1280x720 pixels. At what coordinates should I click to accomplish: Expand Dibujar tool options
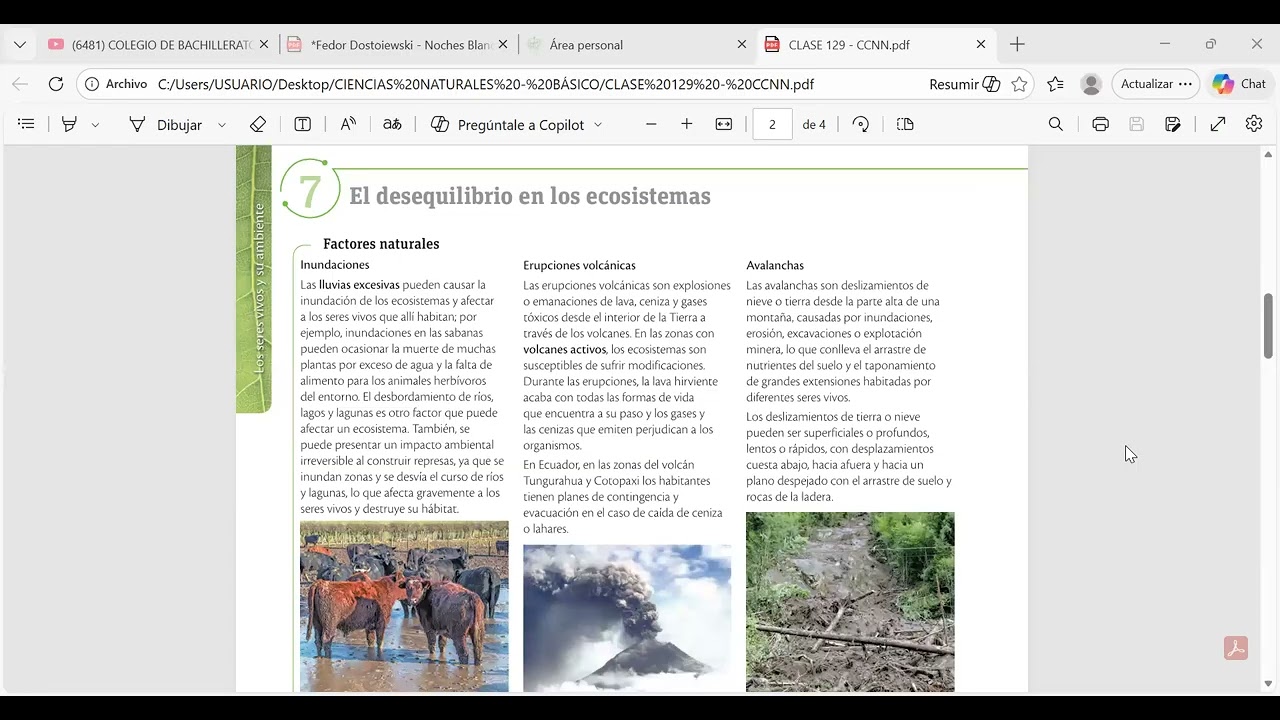coord(222,125)
